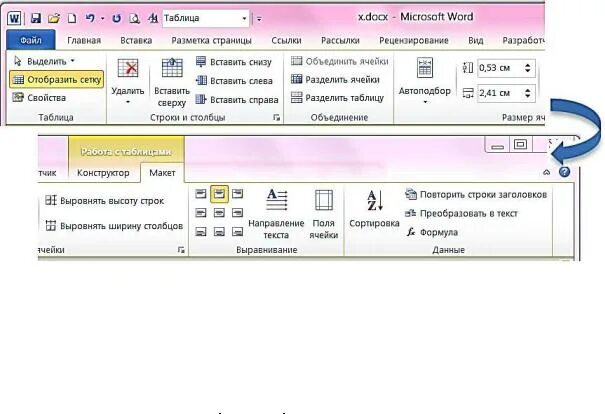Switch to the Главная tab
Viewport: 605px width, 414px height.
tap(84, 40)
